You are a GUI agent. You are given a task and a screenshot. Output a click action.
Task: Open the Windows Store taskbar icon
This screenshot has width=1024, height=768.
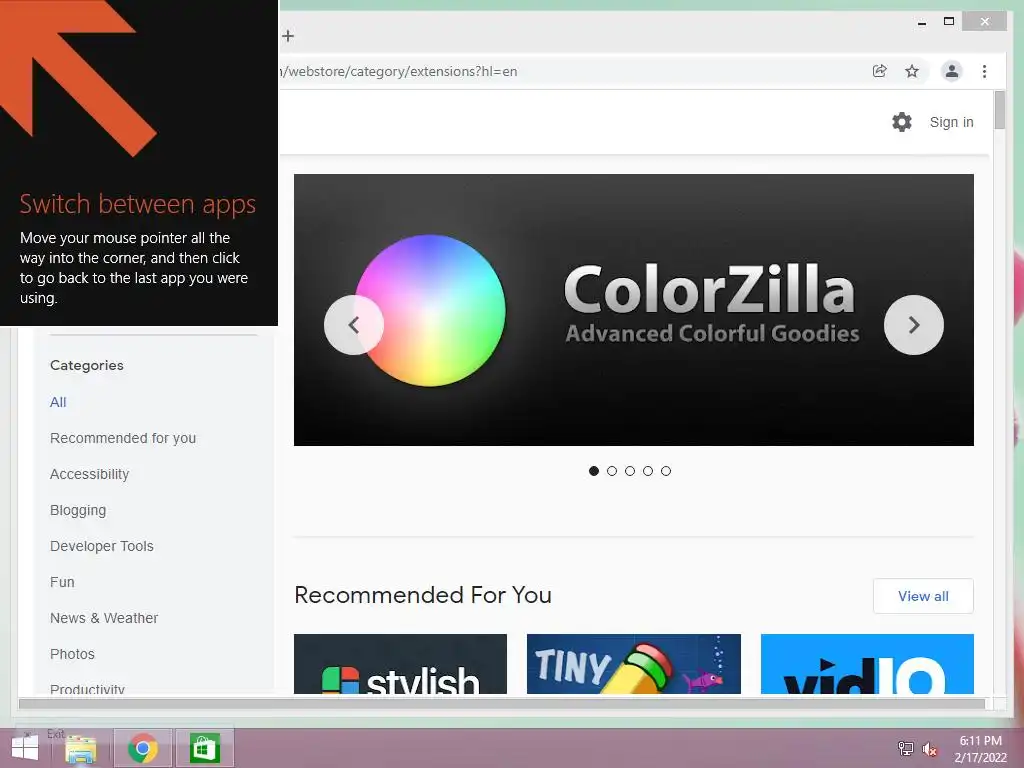(204, 748)
